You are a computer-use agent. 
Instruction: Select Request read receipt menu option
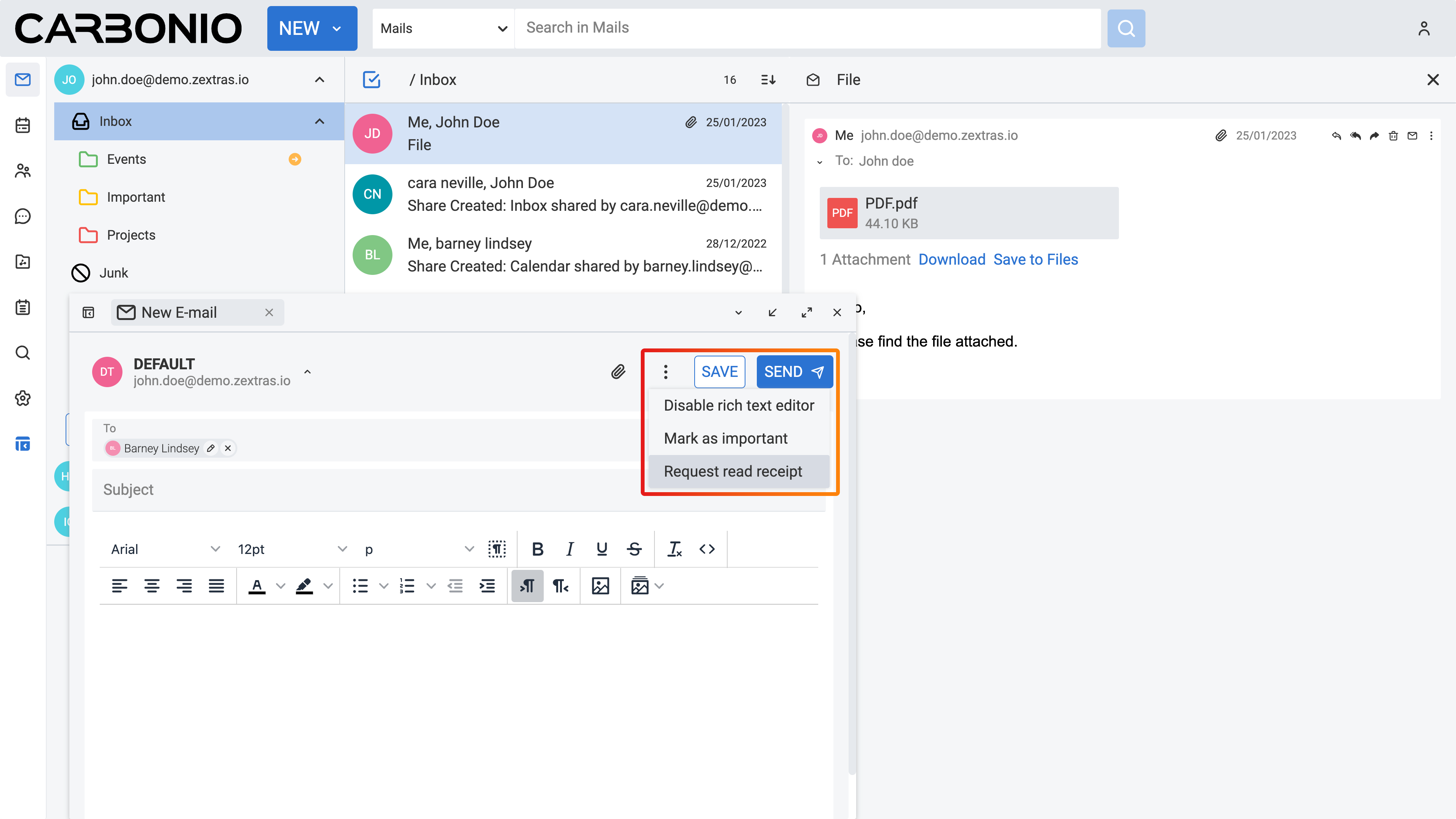pos(733,471)
